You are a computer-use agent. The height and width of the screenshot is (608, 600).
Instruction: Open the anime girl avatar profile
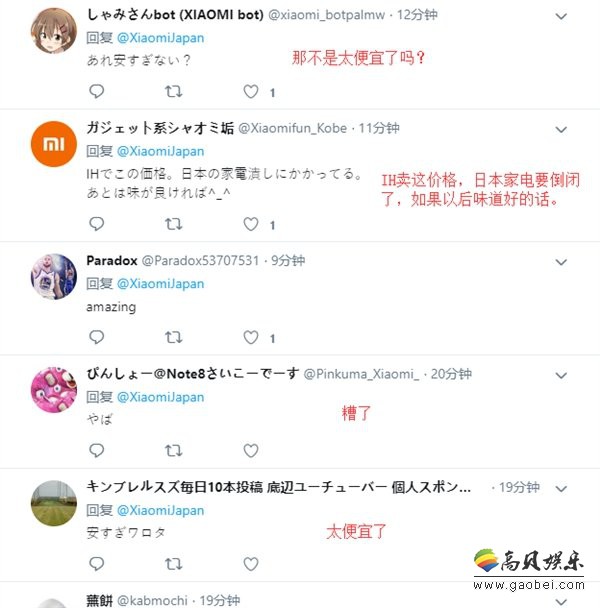[54, 30]
